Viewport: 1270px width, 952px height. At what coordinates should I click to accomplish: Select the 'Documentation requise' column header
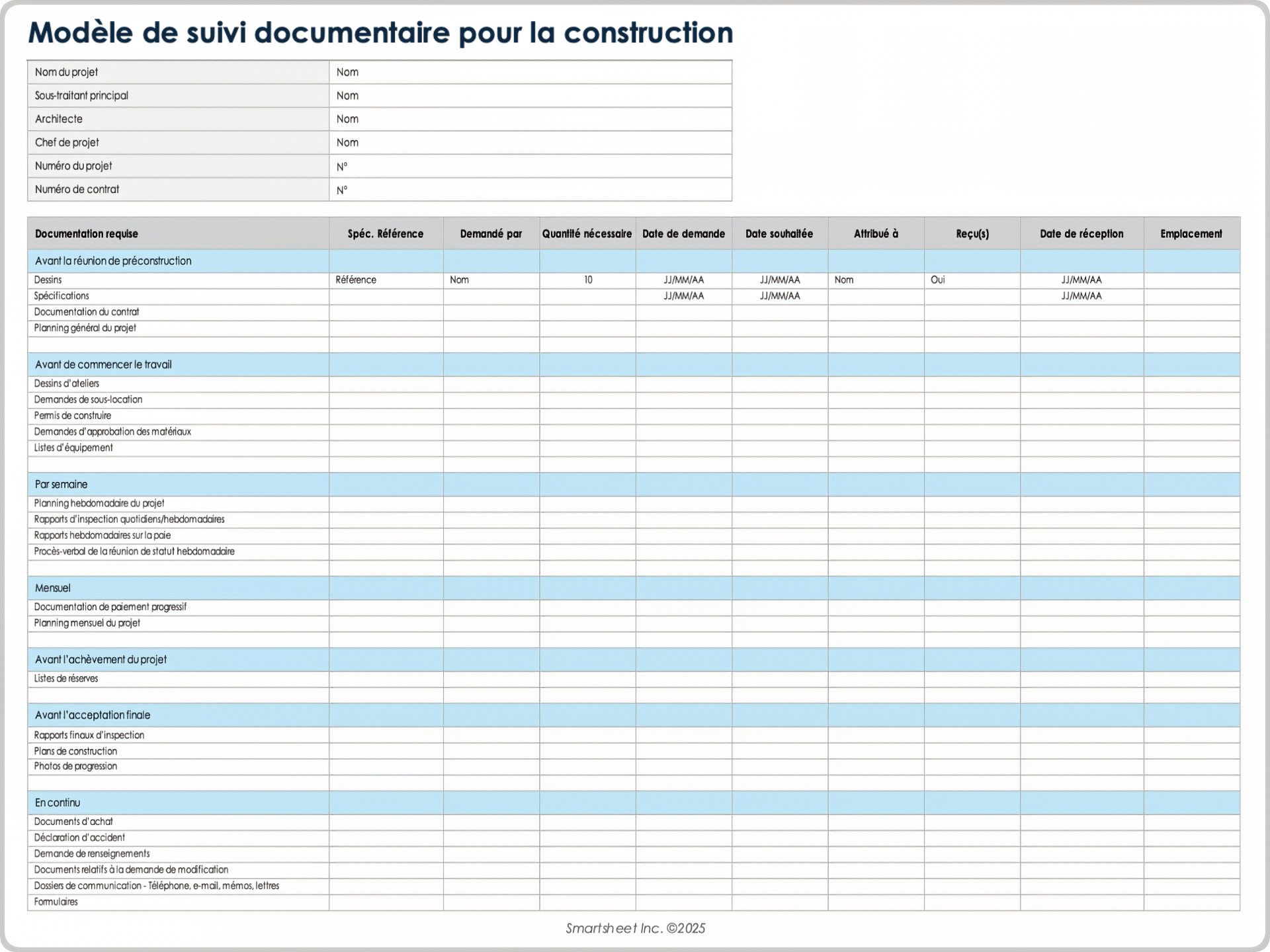coord(178,233)
